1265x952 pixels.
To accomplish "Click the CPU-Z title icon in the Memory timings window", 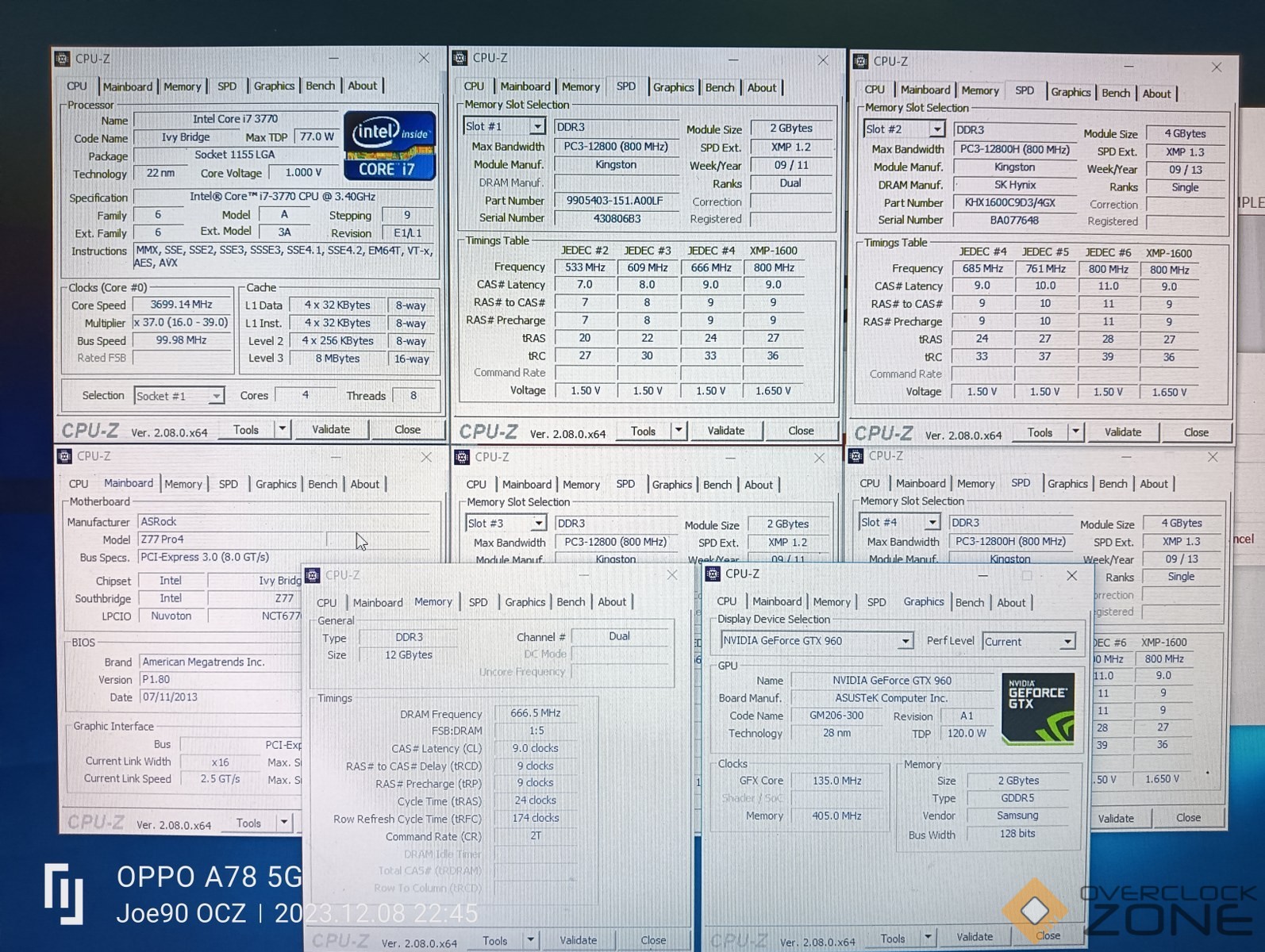I will (313, 575).
